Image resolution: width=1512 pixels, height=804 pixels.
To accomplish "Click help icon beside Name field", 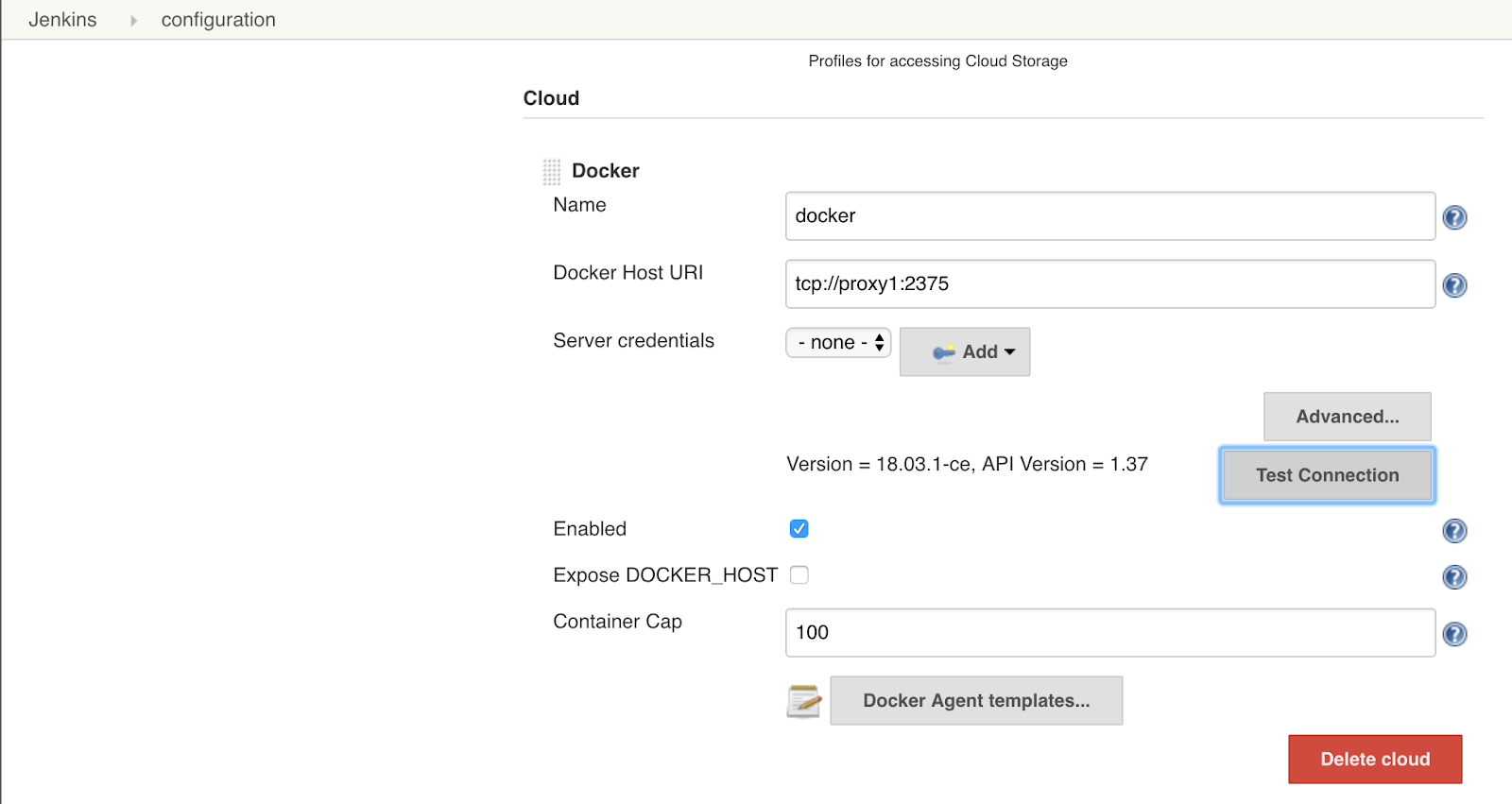I will [x=1454, y=218].
